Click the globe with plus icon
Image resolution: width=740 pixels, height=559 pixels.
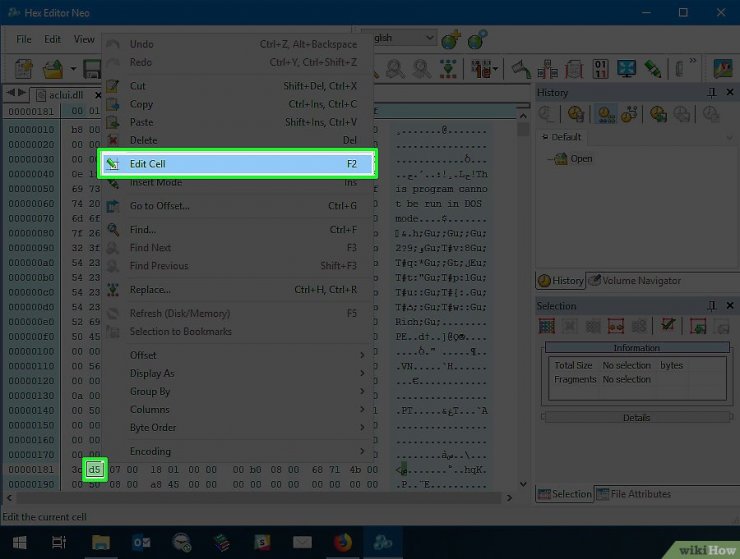tap(451, 40)
